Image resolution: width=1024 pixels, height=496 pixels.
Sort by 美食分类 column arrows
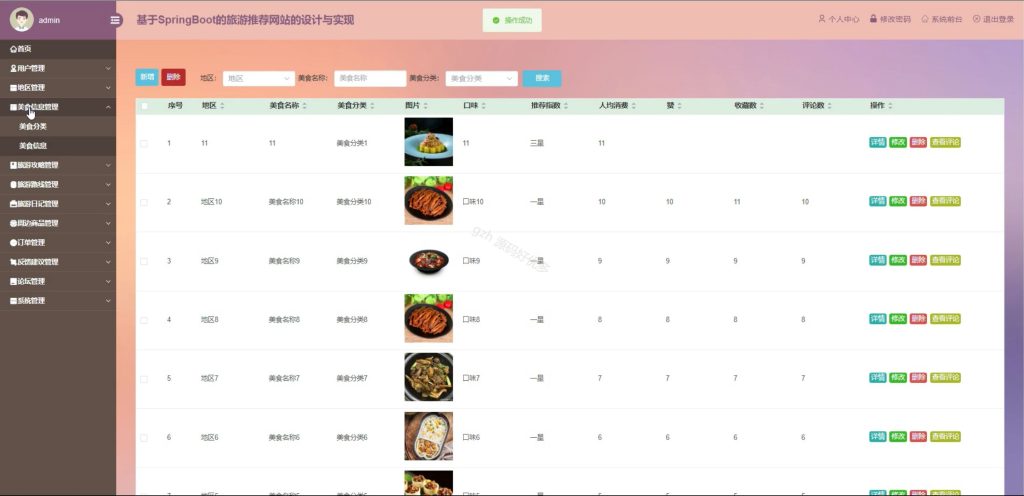372,106
